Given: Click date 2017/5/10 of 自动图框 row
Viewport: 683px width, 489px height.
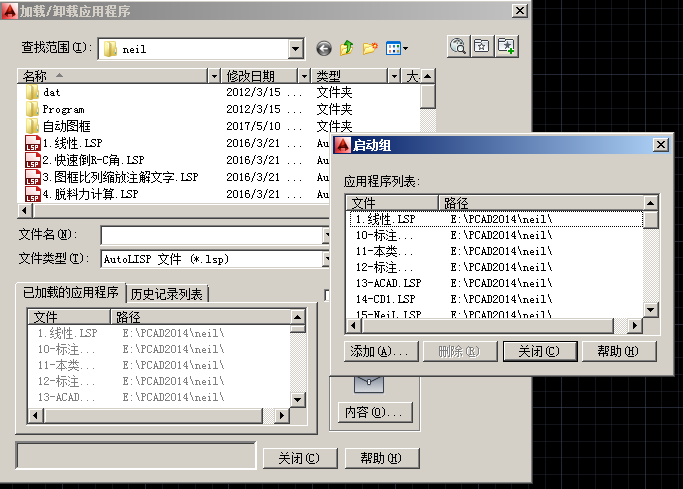Looking at the screenshot, I should tap(254, 126).
